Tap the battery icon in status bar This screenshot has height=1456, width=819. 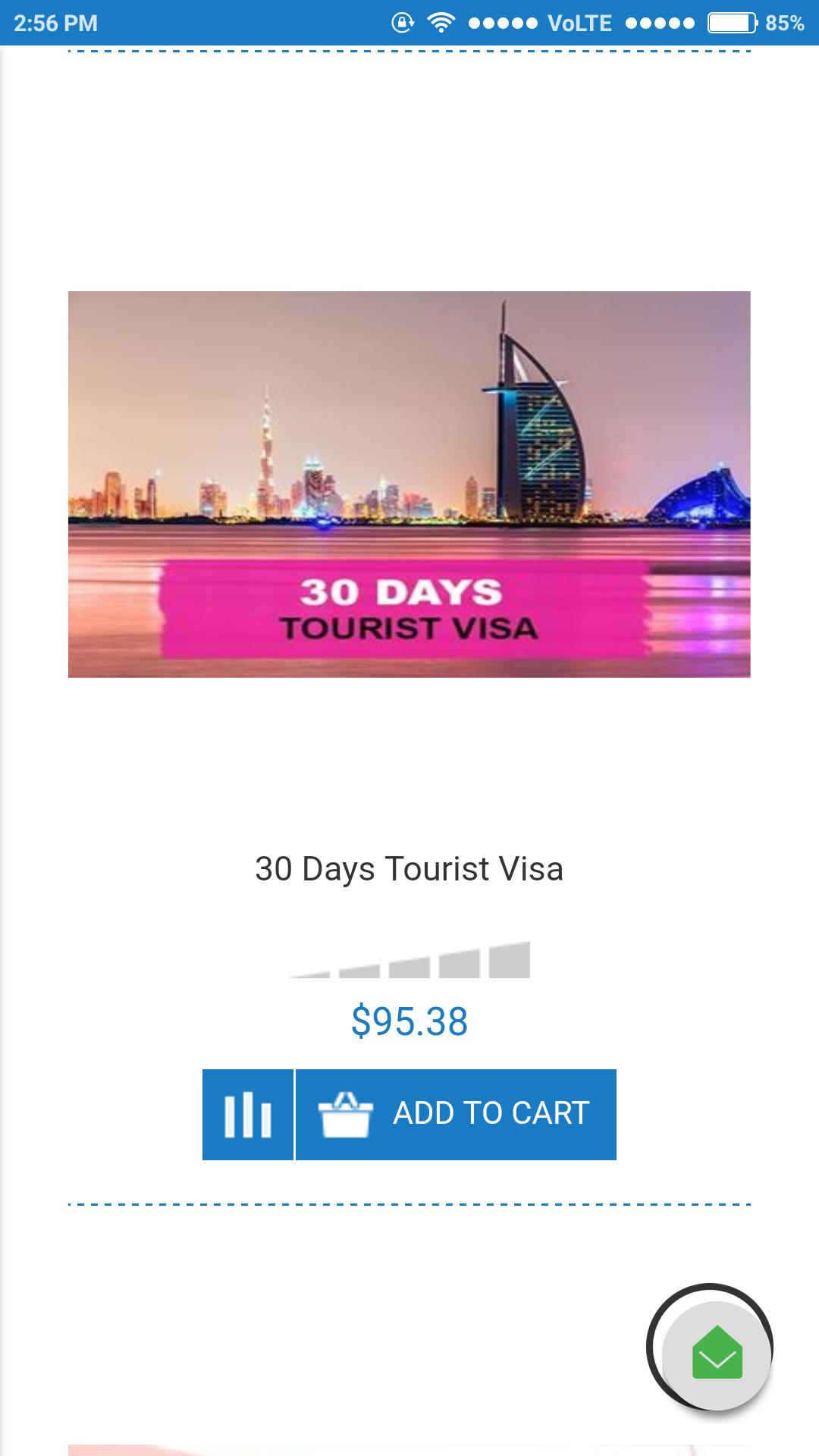(x=733, y=23)
